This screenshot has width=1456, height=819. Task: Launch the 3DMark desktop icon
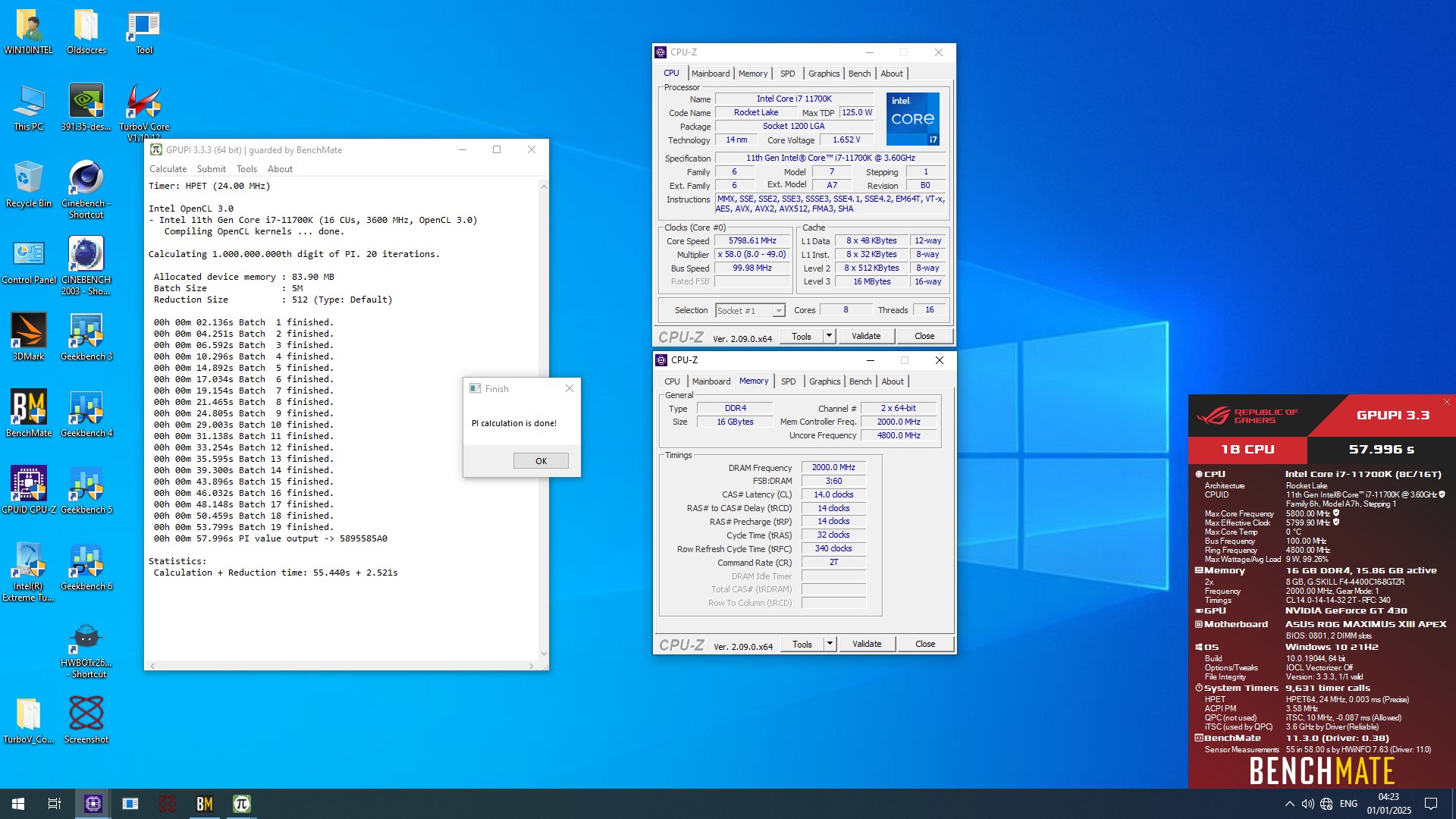click(29, 337)
